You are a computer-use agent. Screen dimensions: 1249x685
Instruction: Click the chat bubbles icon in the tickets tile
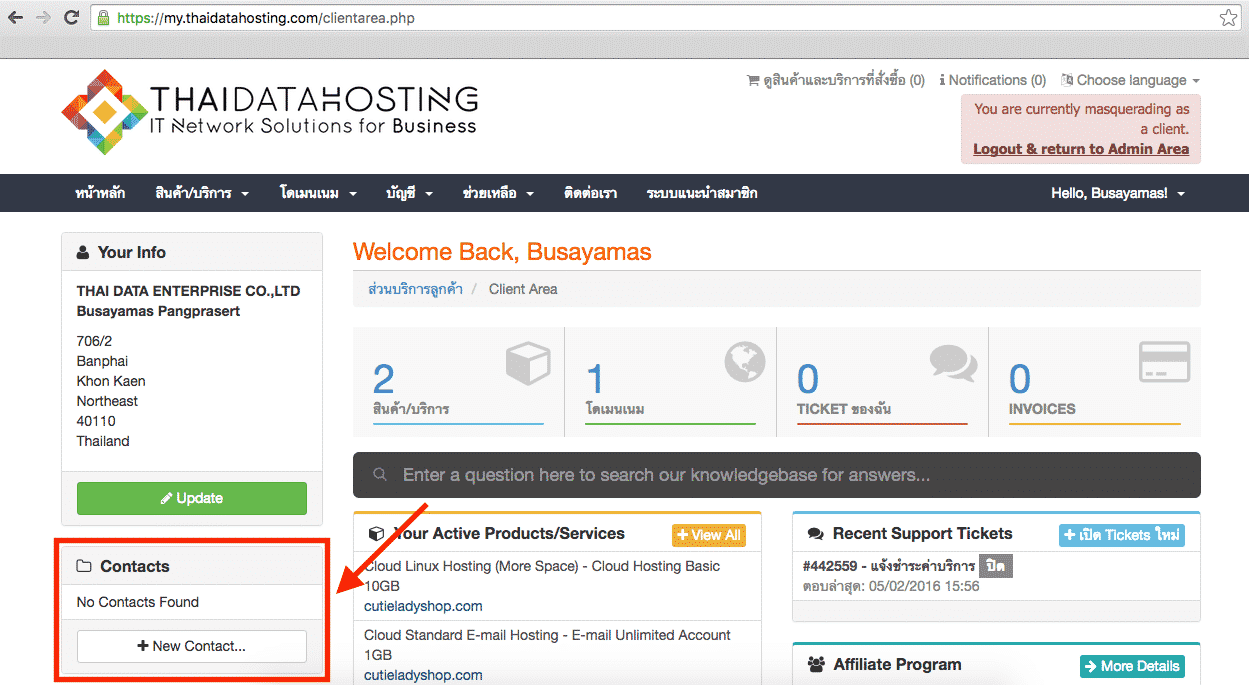coord(953,363)
